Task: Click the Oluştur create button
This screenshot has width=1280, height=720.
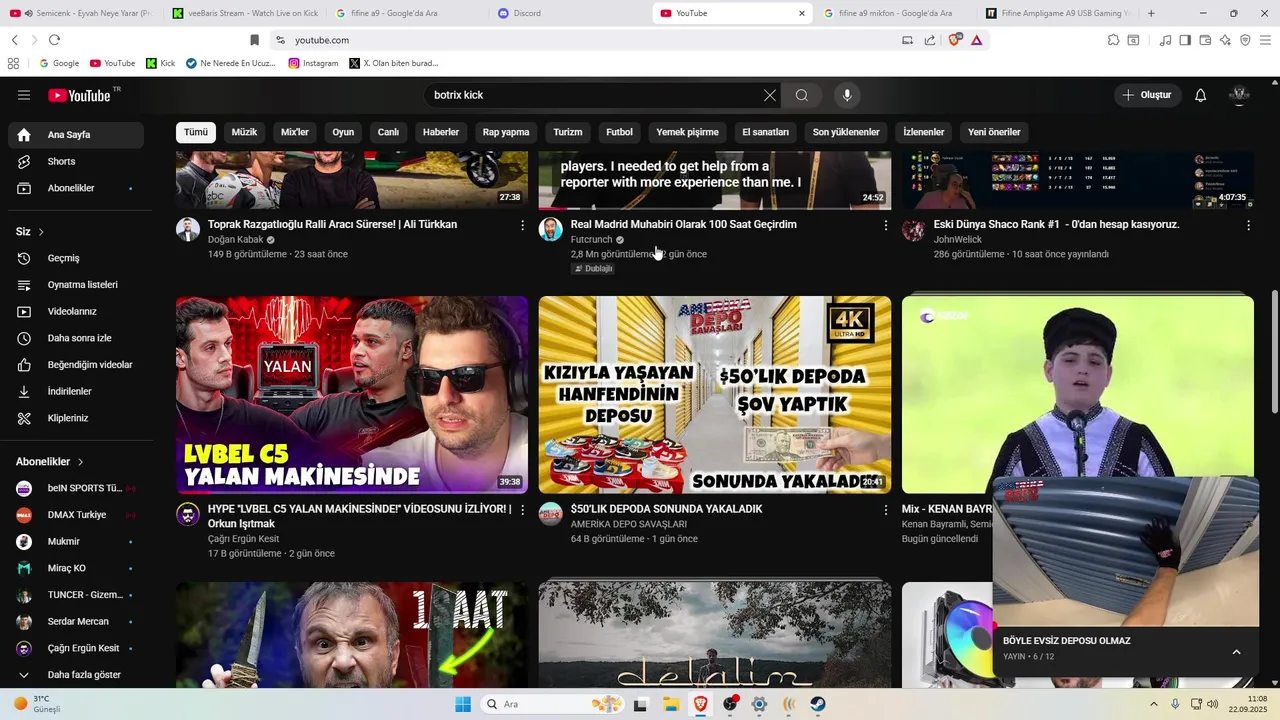Action: [x=1147, y=95]
